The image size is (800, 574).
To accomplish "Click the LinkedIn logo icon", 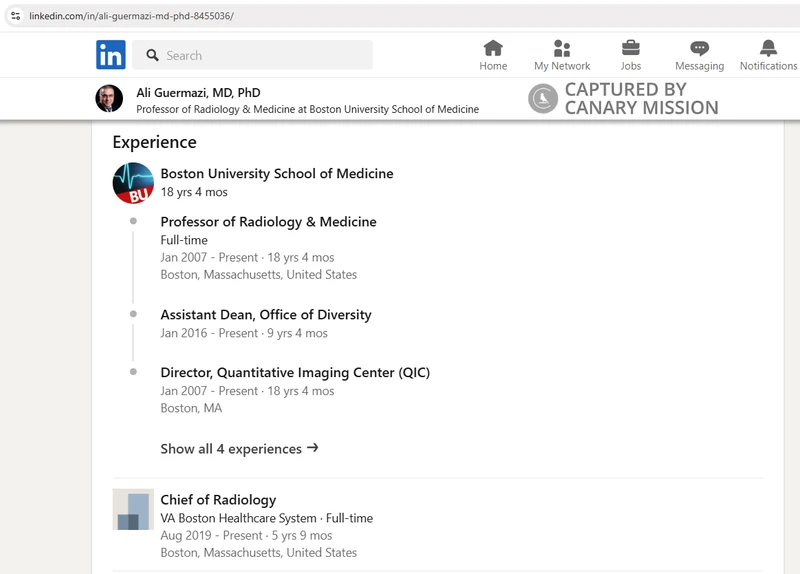I will click(111, 55).
